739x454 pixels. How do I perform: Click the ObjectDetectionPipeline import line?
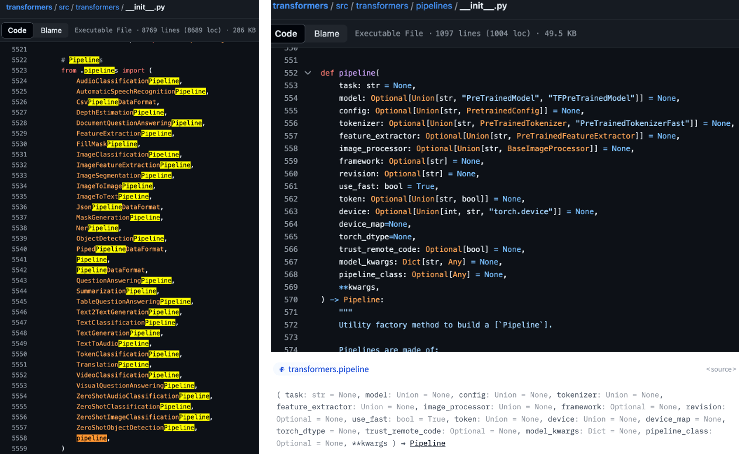pyautogui.click(x=121, y=238)
